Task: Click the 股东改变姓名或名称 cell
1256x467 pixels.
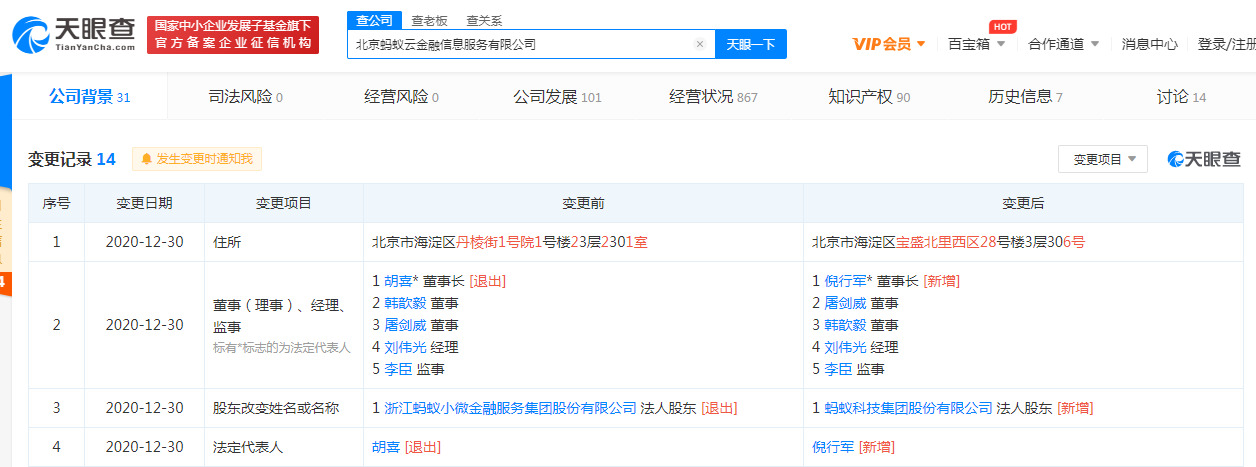Action: (284, 408)
